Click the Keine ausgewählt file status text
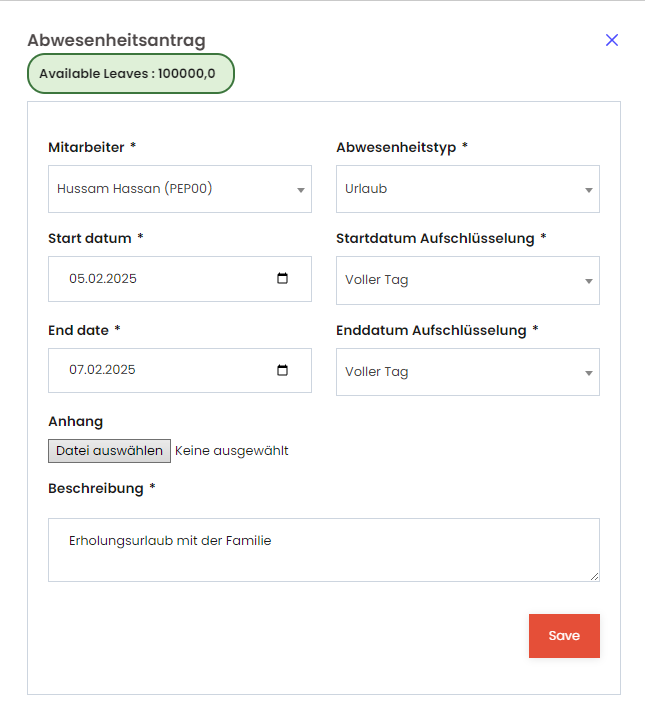 [x=232, y=451]
